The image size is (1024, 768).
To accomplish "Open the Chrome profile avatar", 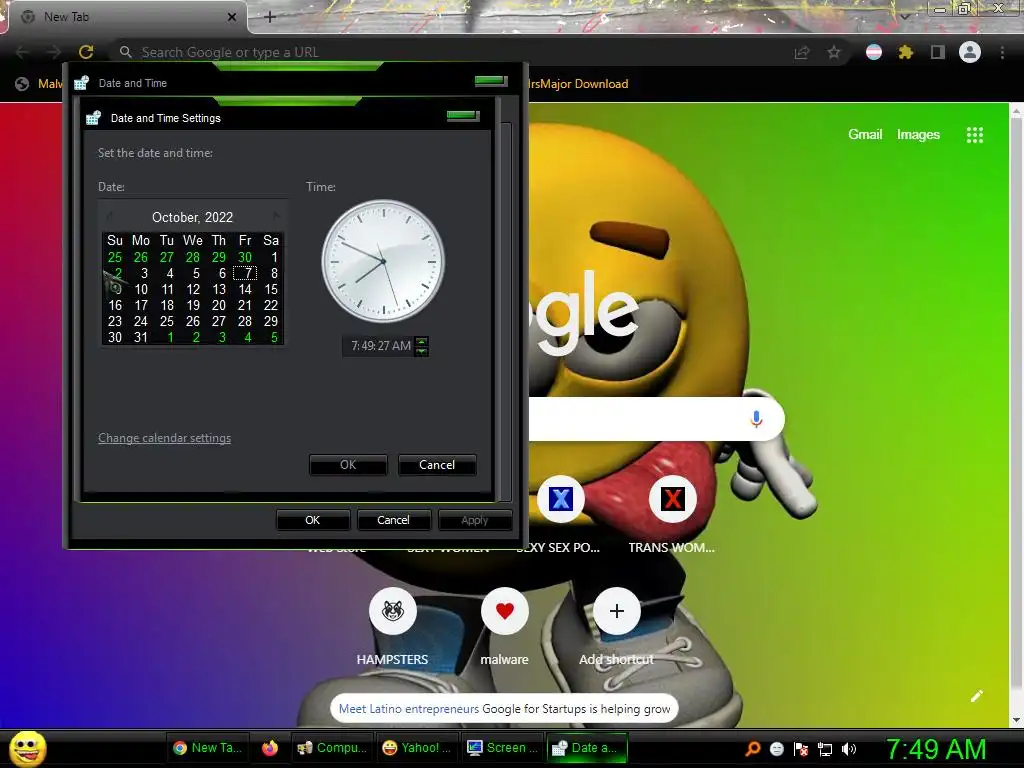I will pyautogui.click(x=970, y=52).
